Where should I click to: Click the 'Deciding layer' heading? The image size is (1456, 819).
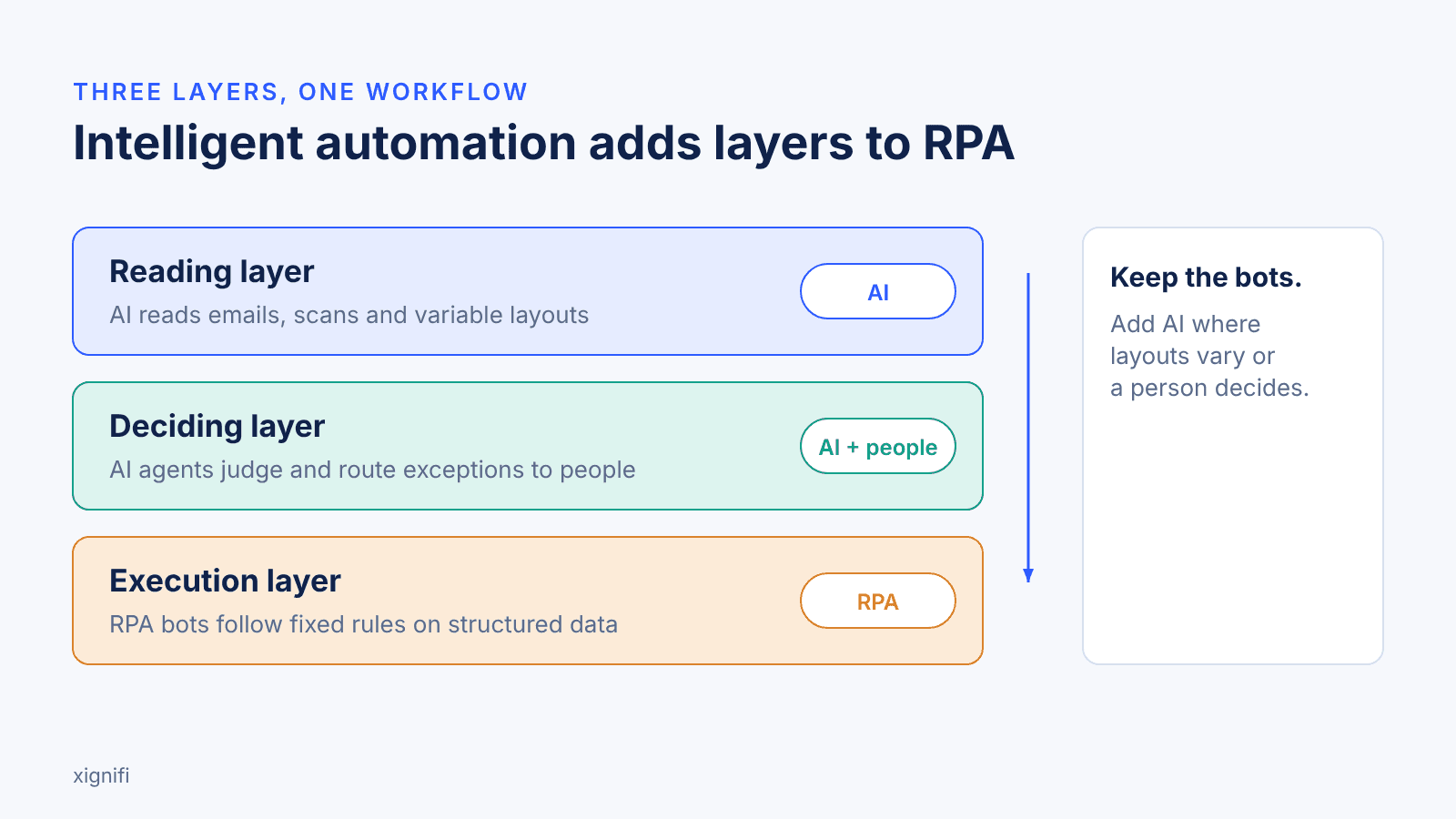click(217, 427)
